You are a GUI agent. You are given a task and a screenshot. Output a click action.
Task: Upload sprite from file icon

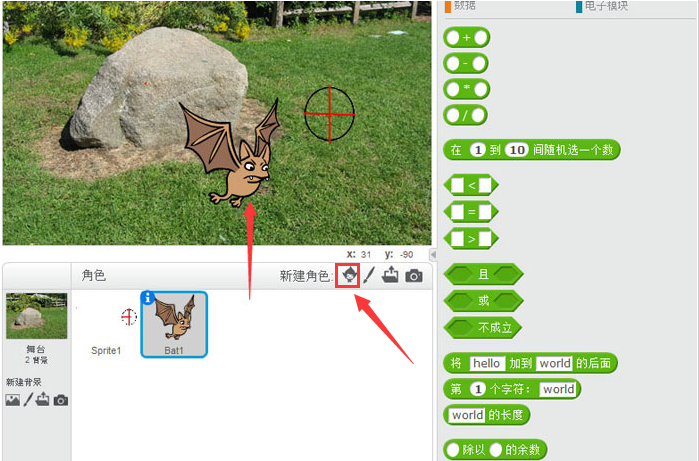click(x=390, y=275)
